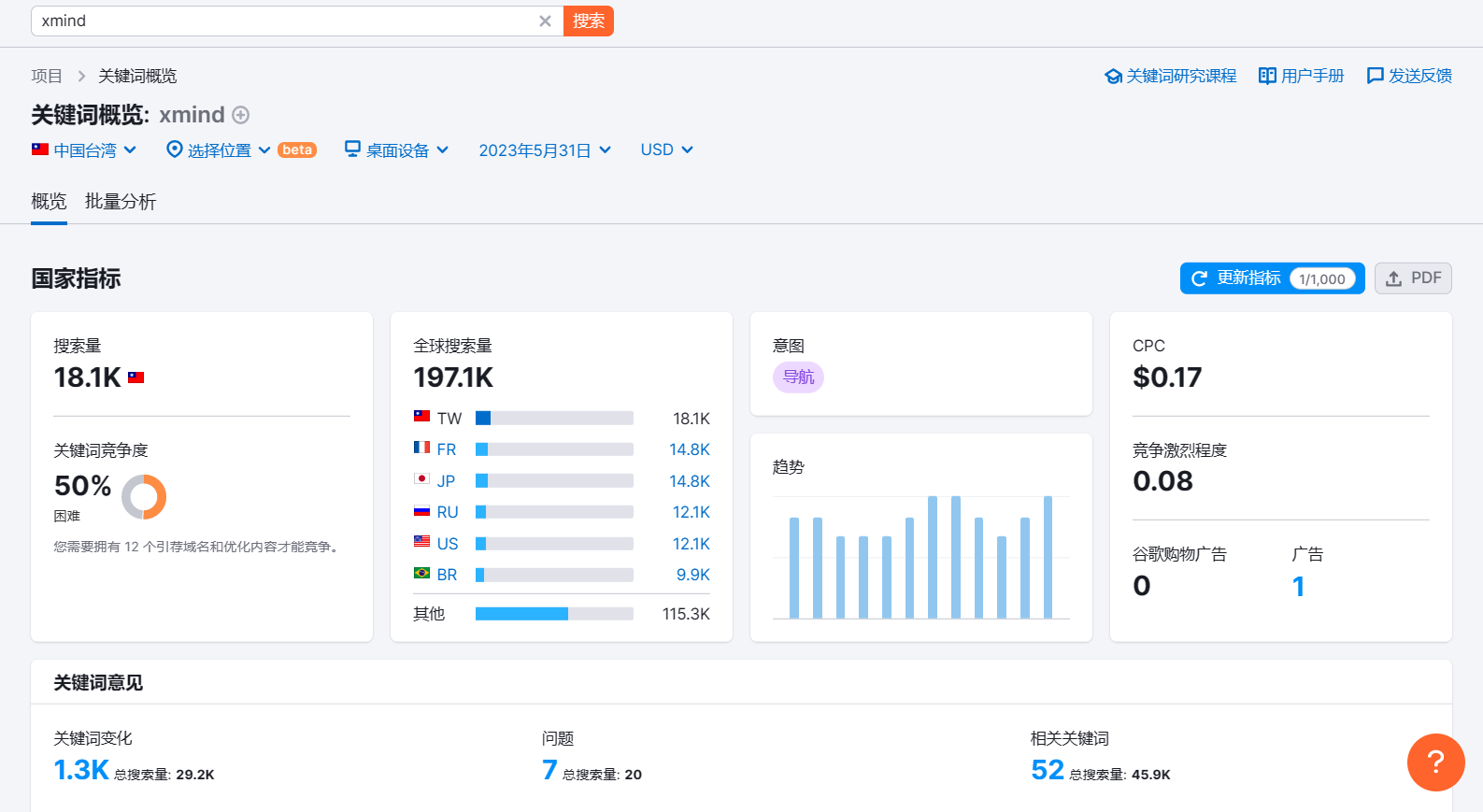Switch to the 批量分析 tab

pyautogui.click(x=121, y=202)
